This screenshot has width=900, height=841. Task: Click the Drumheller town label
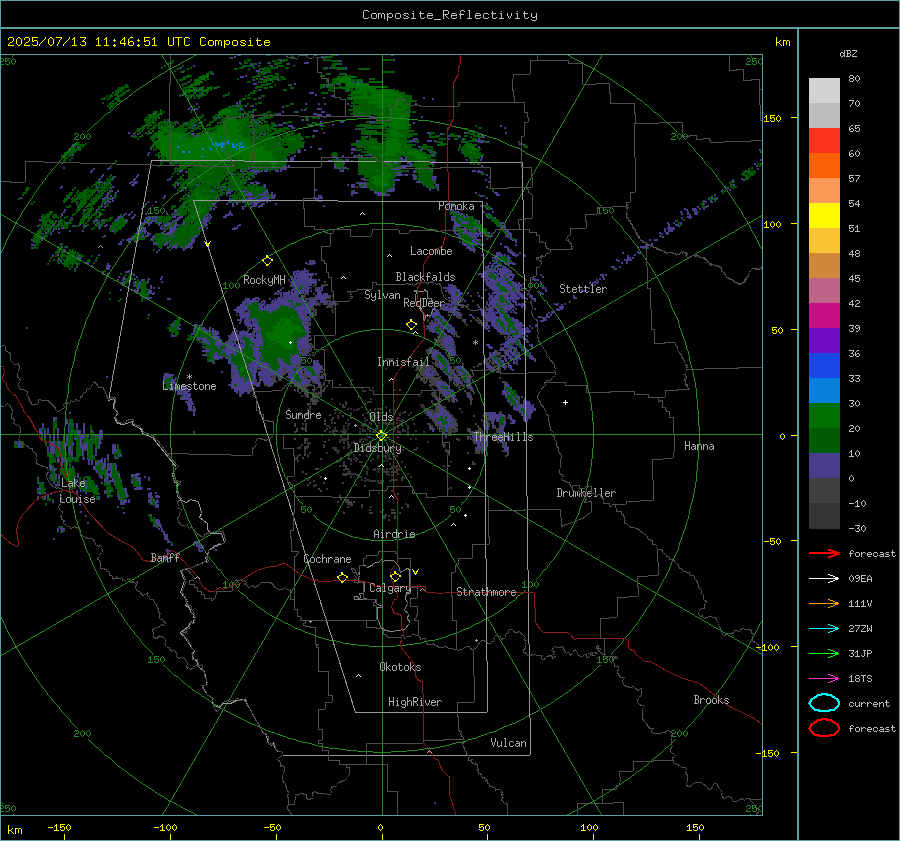(586, 493)
